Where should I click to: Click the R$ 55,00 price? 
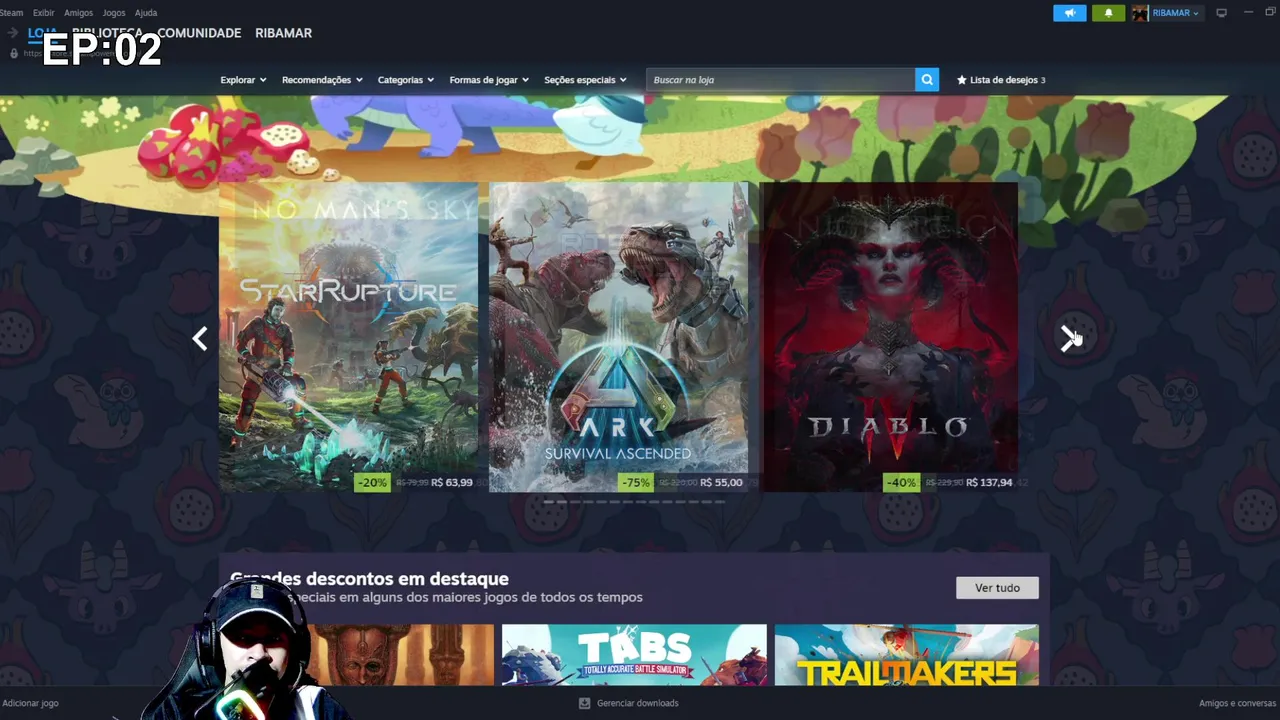click(x=721, y=482)
